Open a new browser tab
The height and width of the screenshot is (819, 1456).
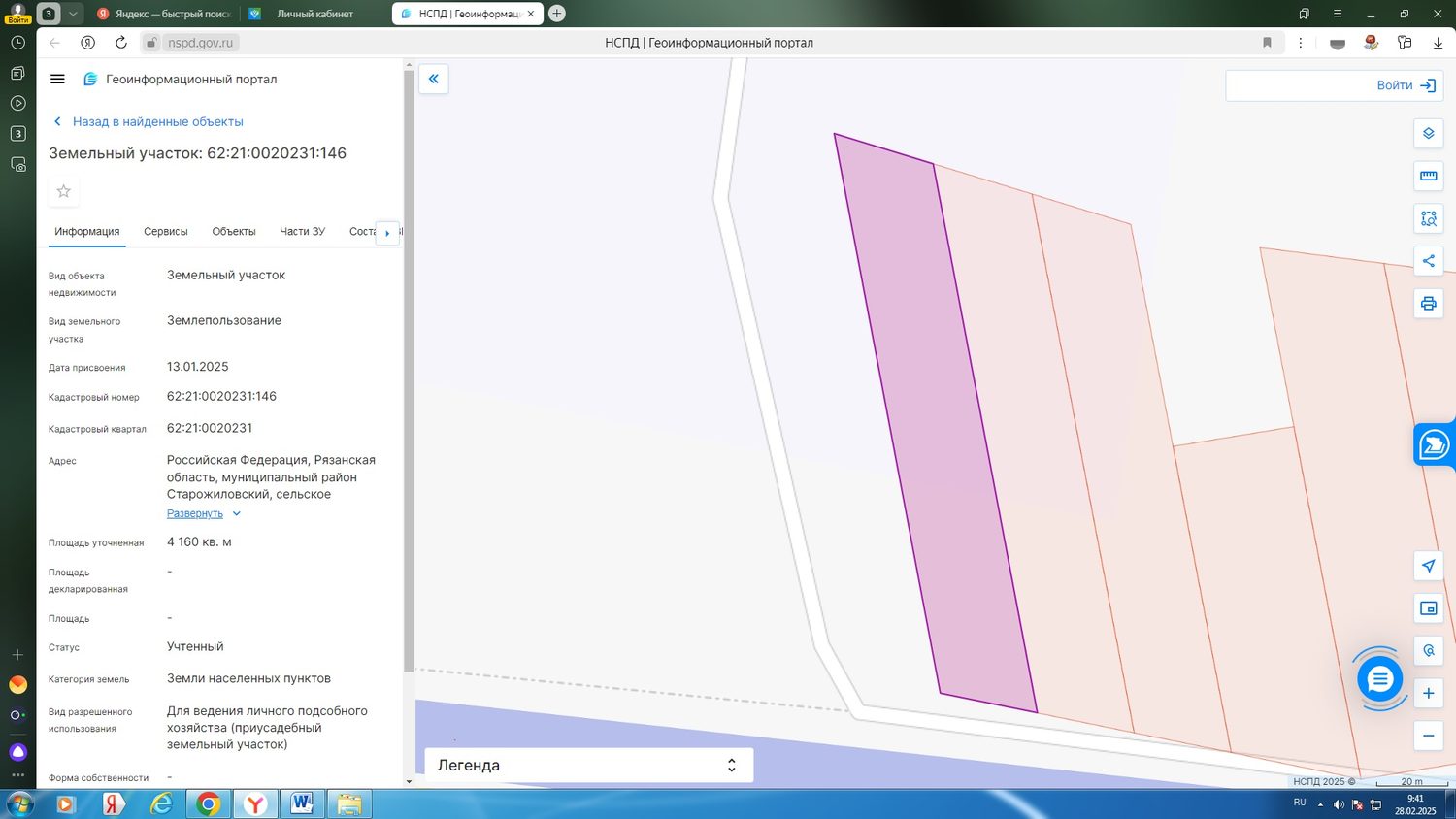[x=557, y=14]
